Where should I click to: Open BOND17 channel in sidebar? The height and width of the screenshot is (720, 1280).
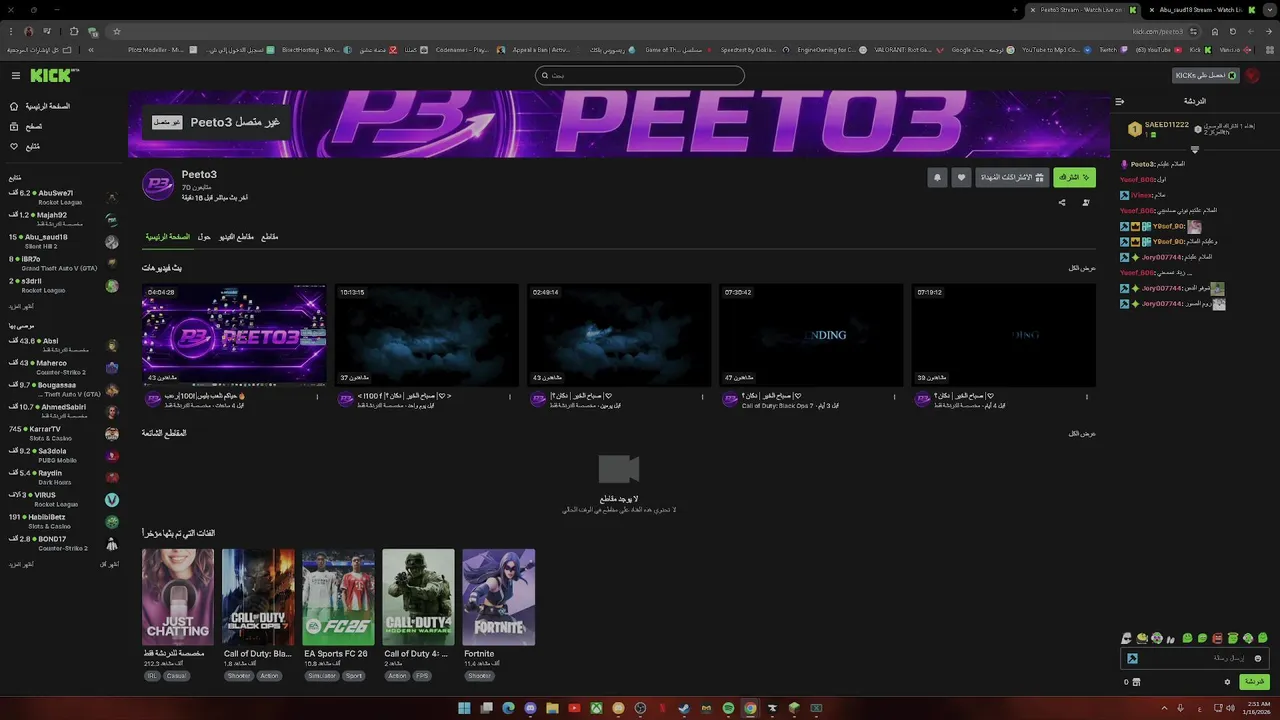(x=63, y=543)
